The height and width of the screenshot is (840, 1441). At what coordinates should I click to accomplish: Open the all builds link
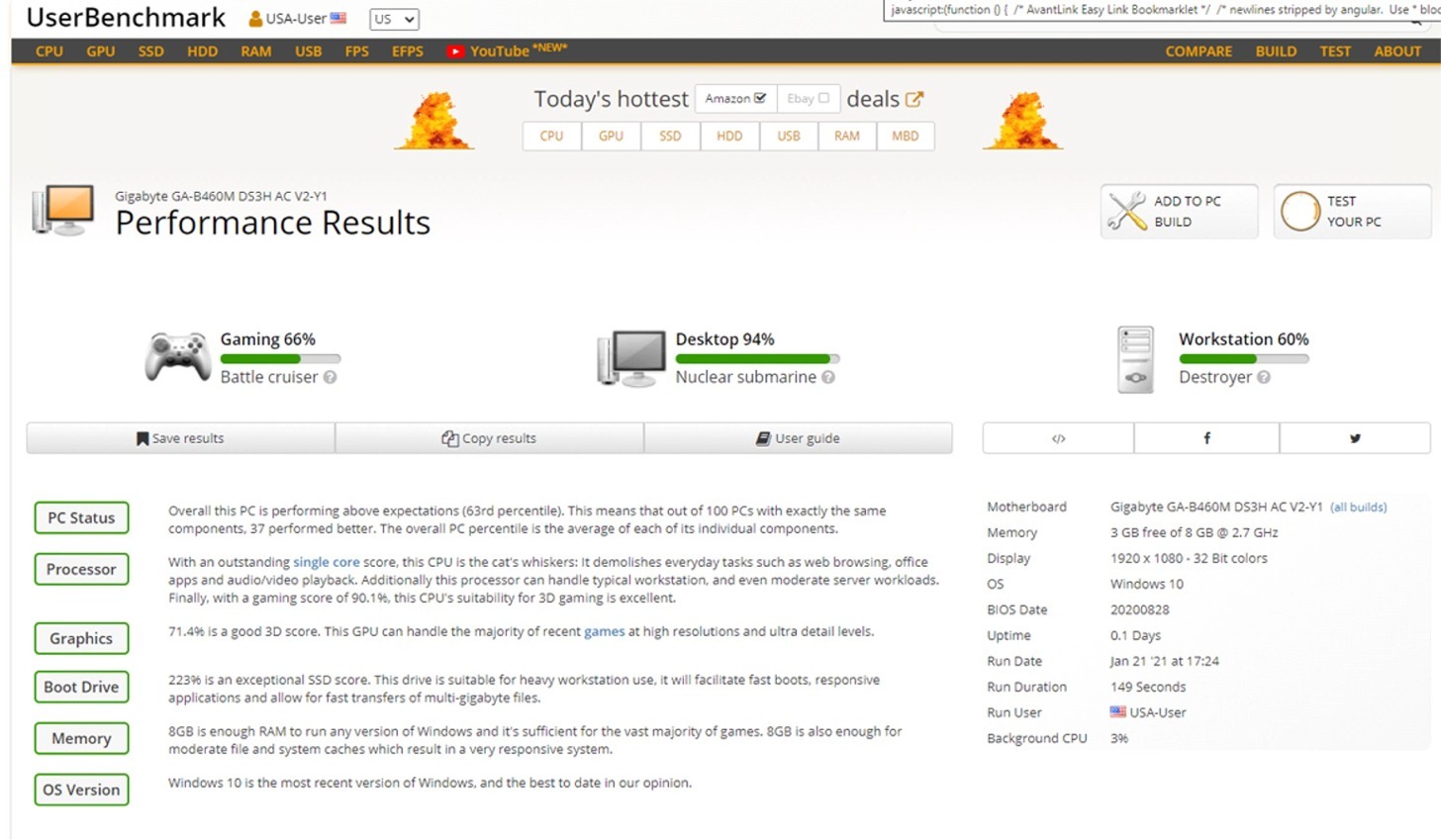[1358, 508]
